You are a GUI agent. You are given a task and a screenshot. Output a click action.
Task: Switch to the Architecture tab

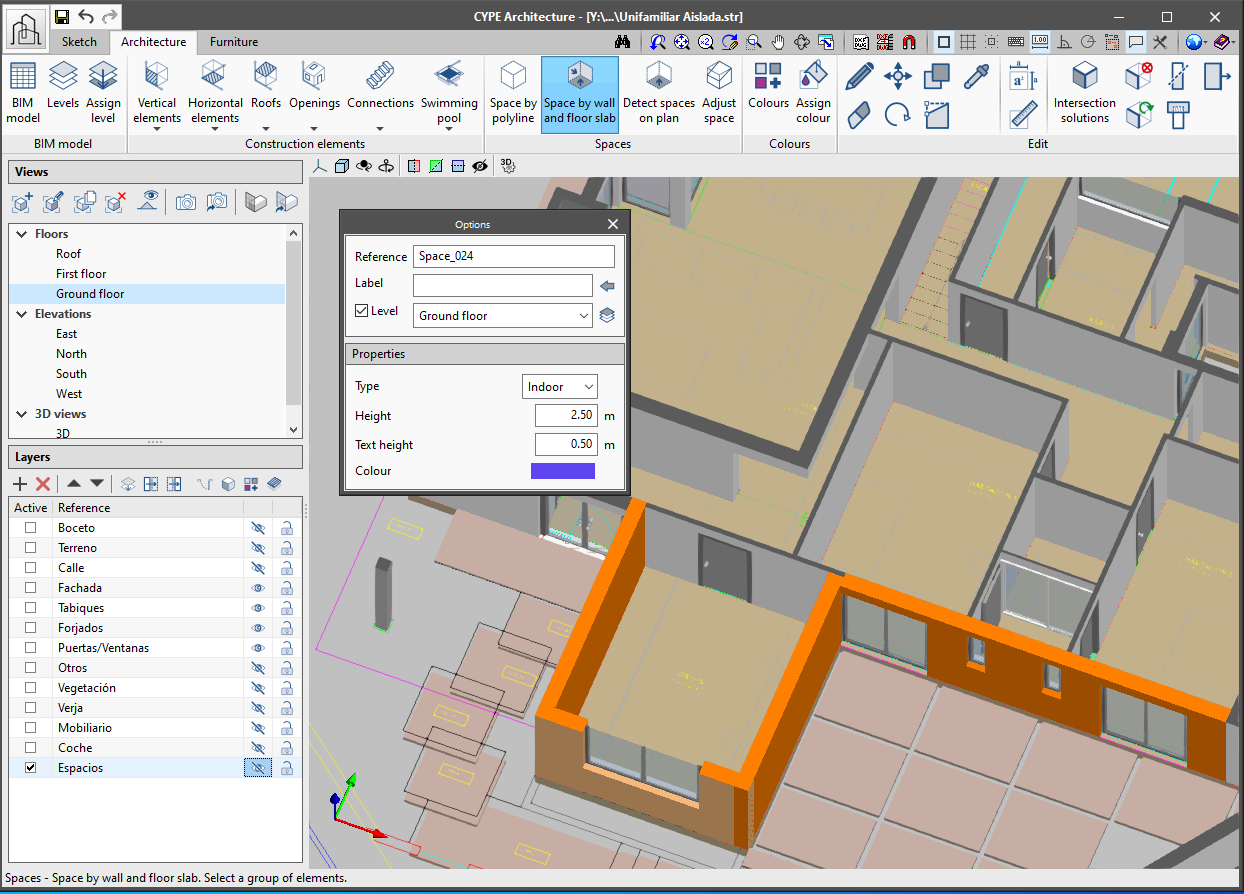coord(153,42)
